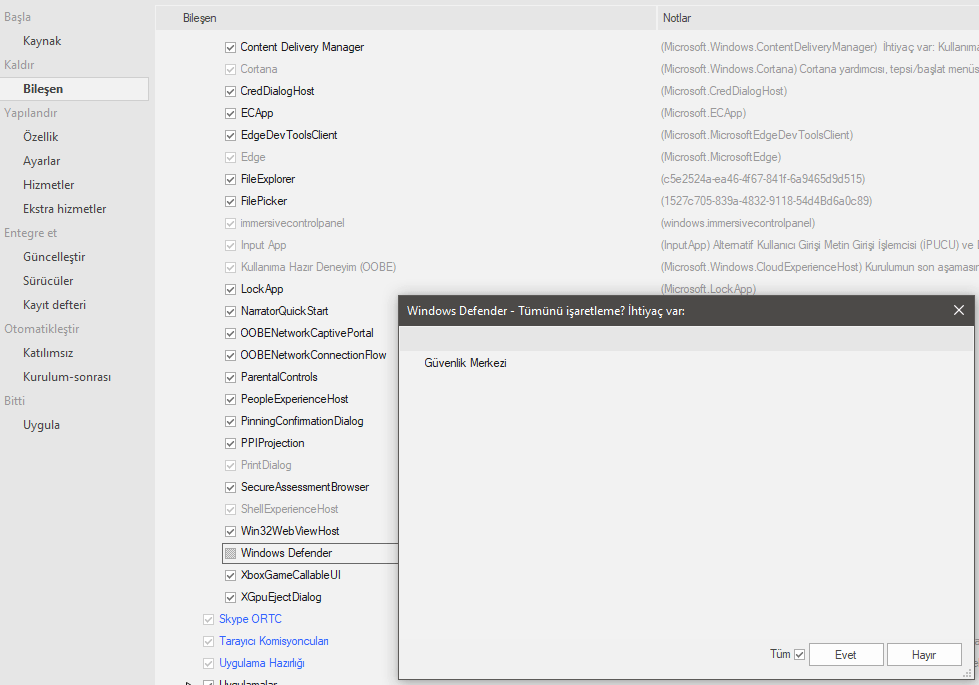Switch to Katılımsız page

pyautogui.click(x=48, y=353)
